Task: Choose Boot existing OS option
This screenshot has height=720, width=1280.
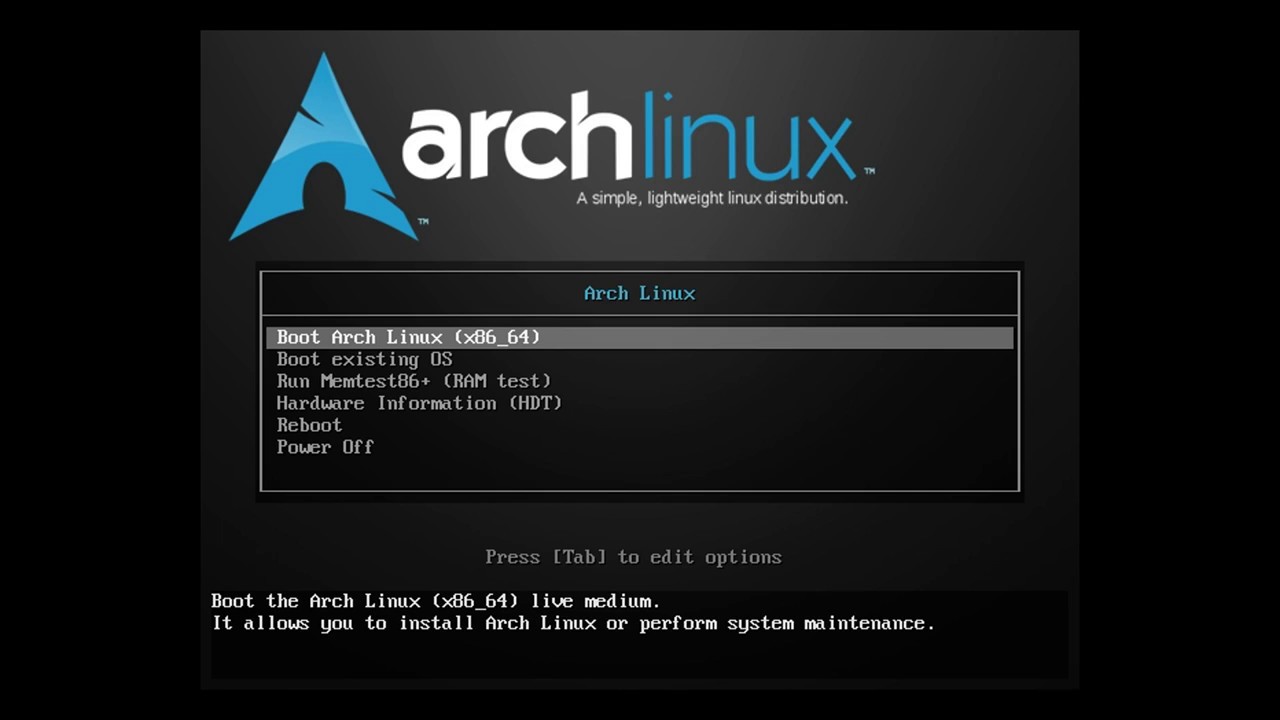Action: click(365, 359)
